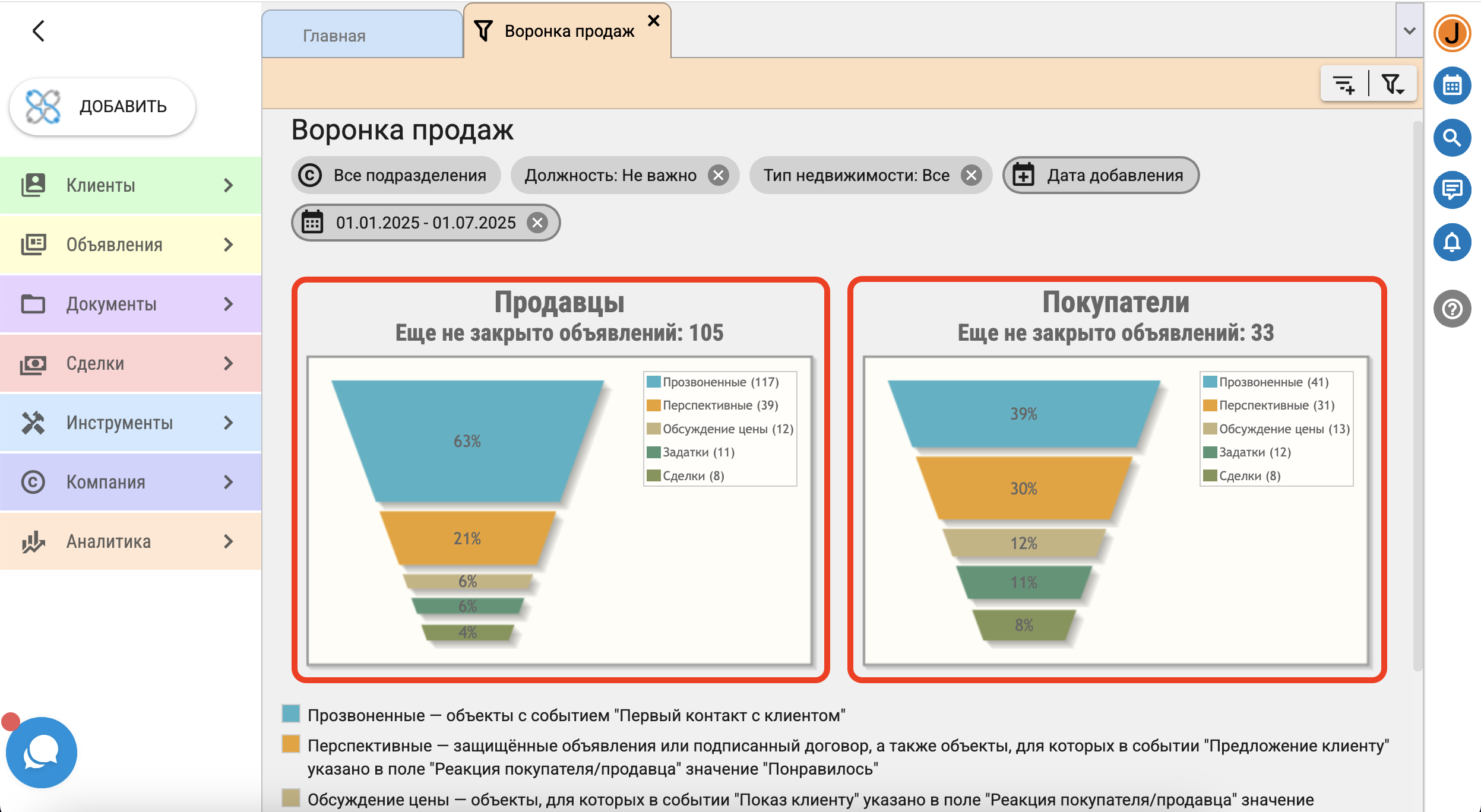Click the orange user avatar J

pyautogui.click(x=1451, y=33)
